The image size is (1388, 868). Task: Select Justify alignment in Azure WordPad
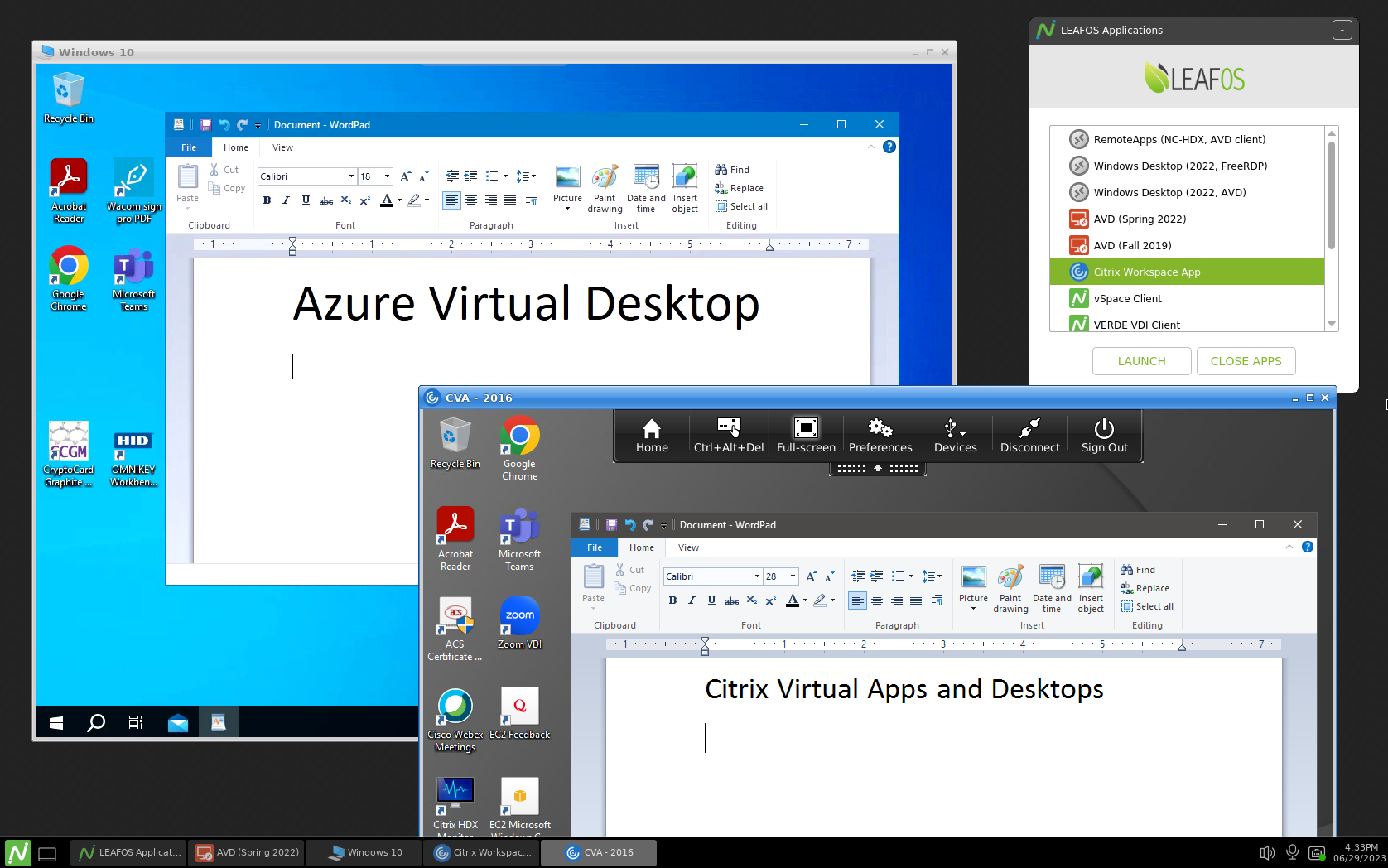pos(510,200)
